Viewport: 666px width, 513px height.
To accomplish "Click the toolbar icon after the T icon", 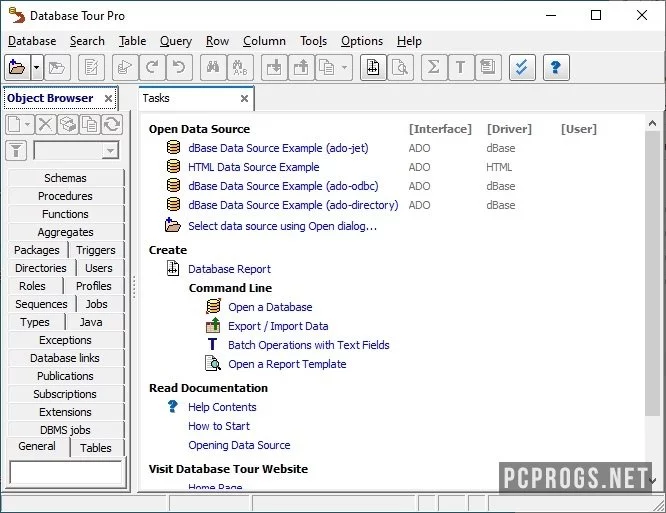I will pos(488,67).
